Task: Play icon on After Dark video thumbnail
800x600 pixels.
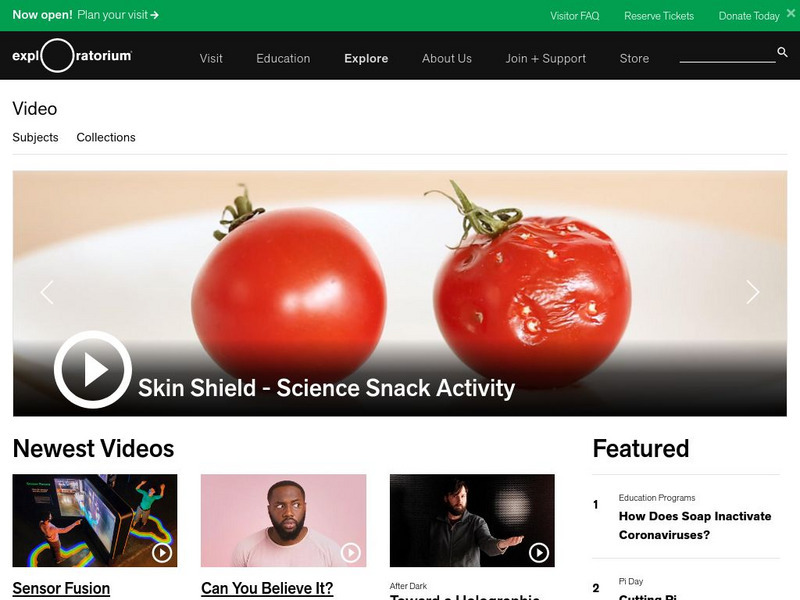Action: pyautogui.click(x=539, y=552)
